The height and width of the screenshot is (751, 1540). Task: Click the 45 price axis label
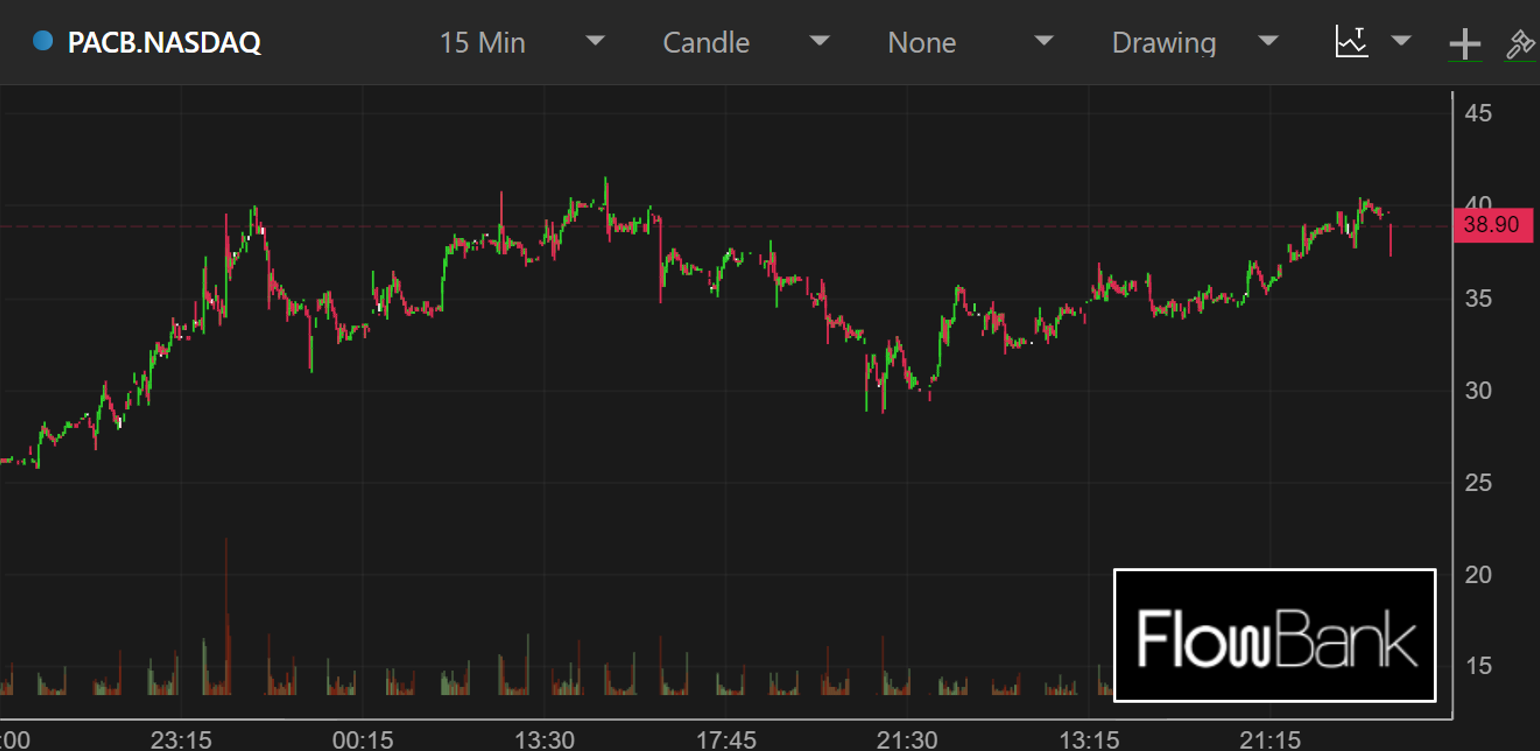[1478, 113]
